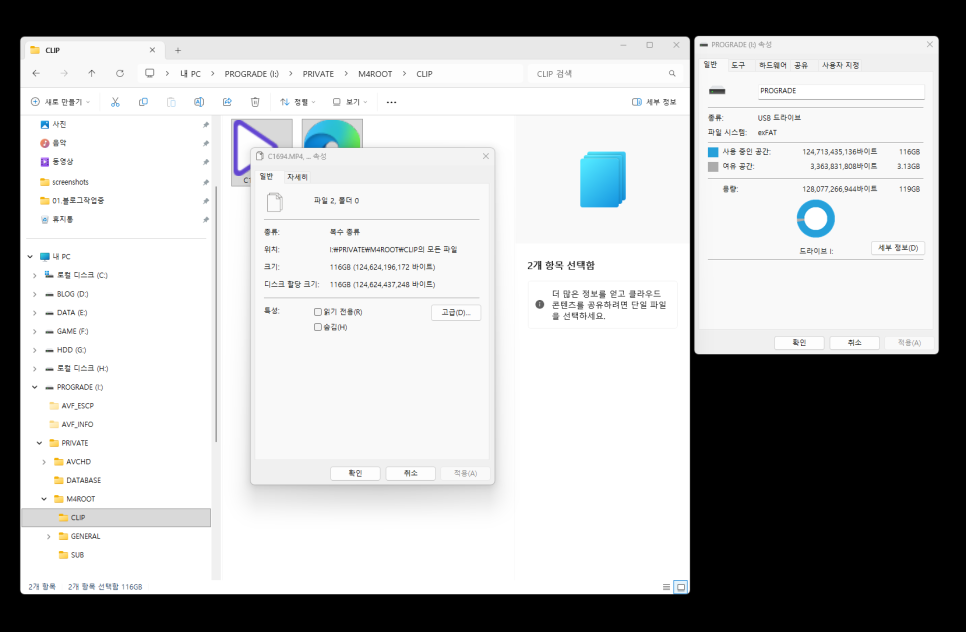Click the Share icon in toolbar
The width and height of the screenshot is (966, 632).
click(x=227, y=102)
